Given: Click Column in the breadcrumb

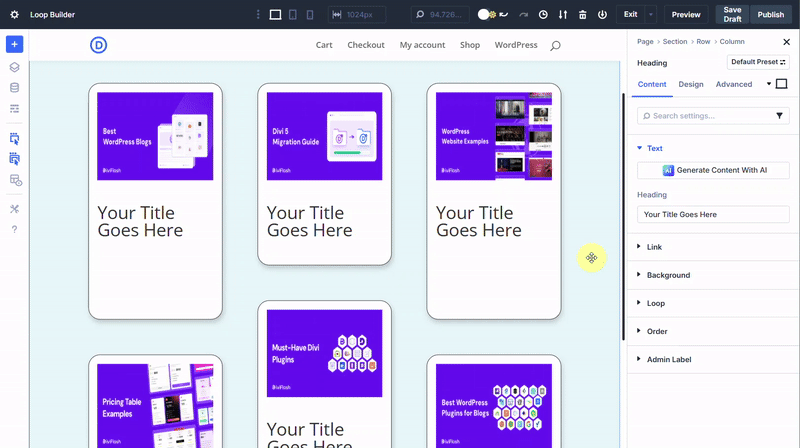Looking at the screenshot, I should [x=732, y=41].
